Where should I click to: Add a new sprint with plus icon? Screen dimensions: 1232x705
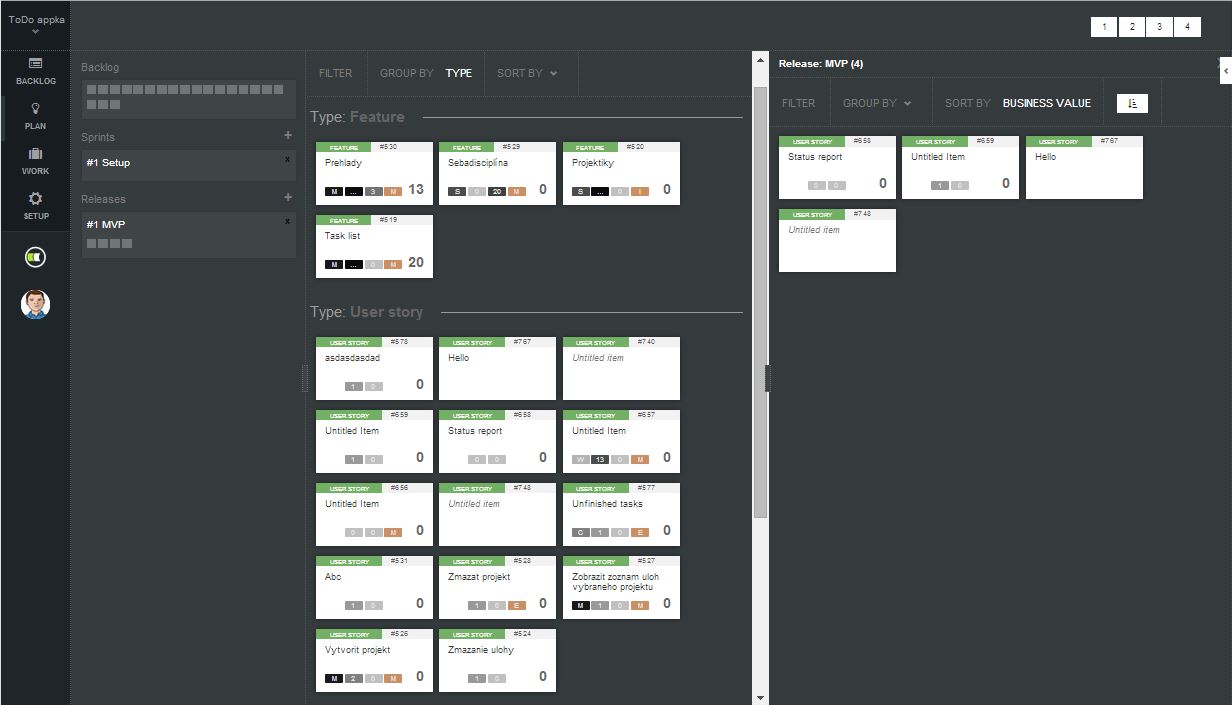pyautogui.click(x=288, y=136)
